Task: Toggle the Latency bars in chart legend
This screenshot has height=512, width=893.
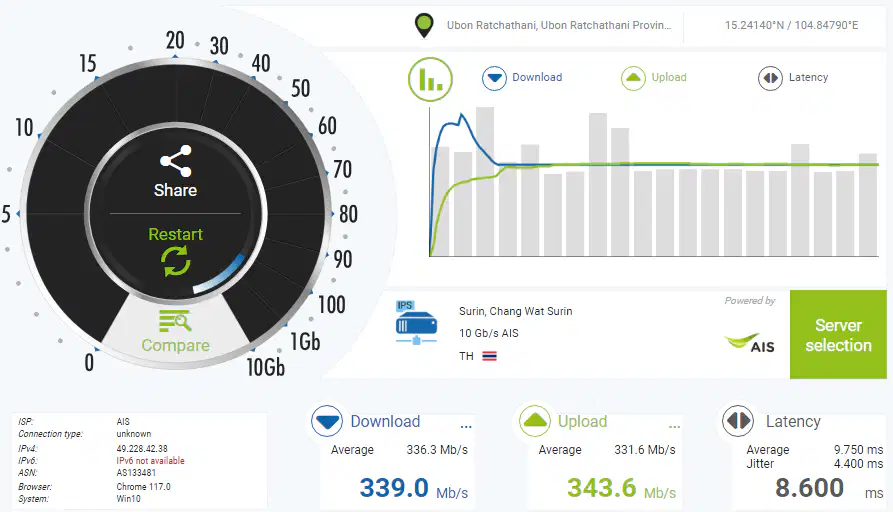Action: tap(793, 78)
